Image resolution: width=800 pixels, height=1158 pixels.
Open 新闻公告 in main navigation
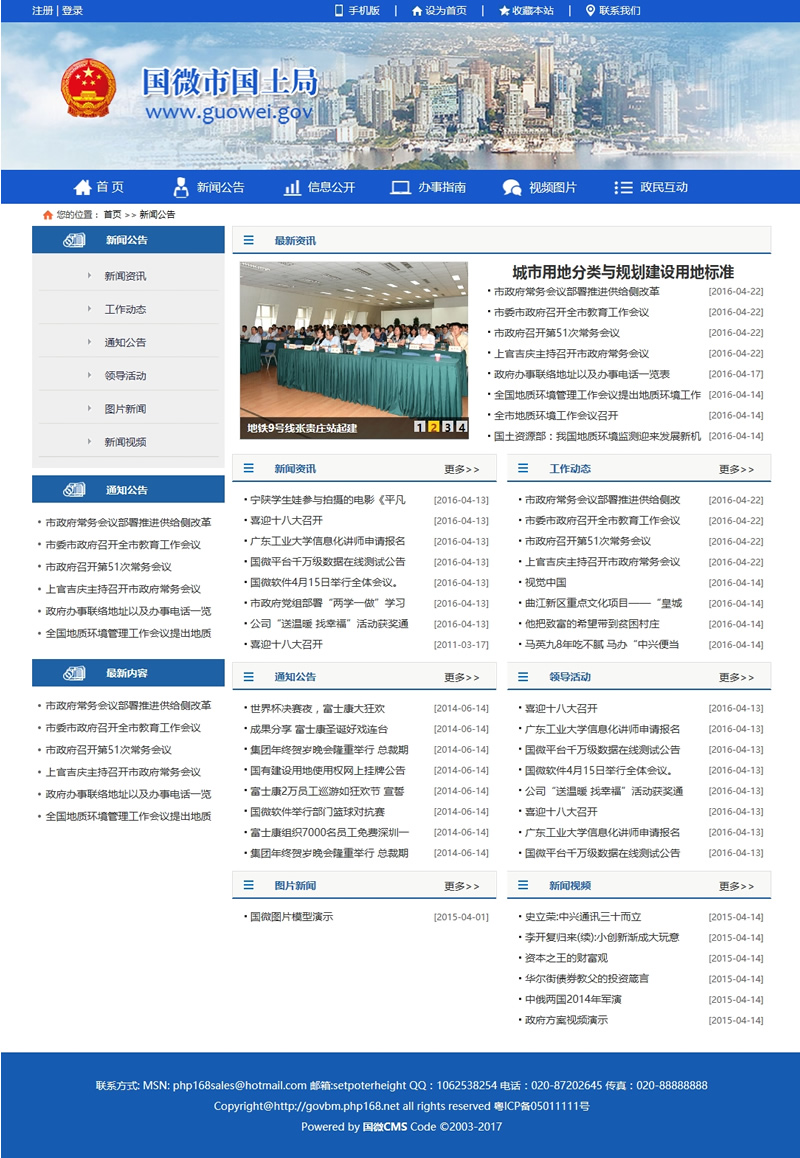[220, 188]
